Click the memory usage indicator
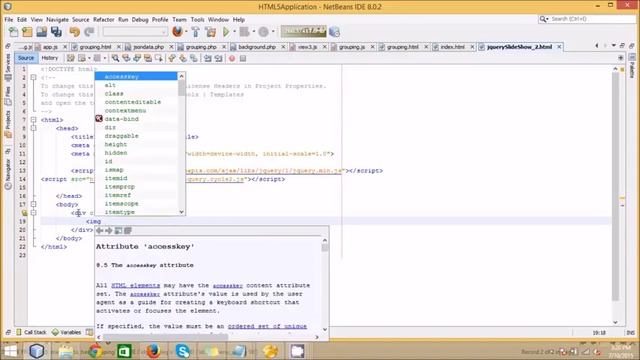 pos(303,31)
